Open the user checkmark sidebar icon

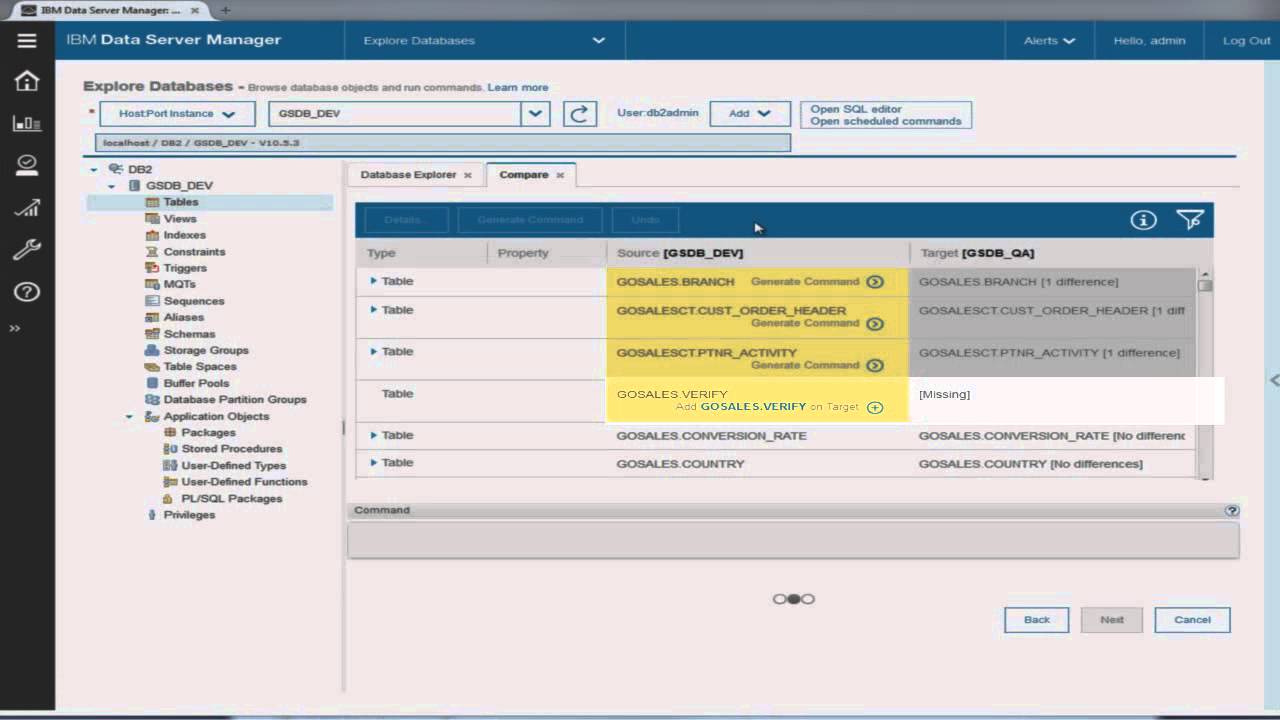coord(27,166)
